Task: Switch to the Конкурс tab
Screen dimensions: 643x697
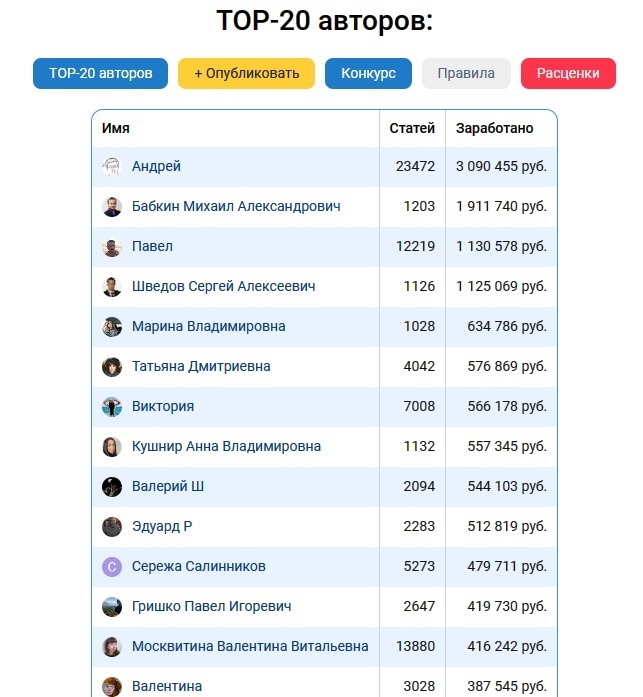Action: point(368,74)
